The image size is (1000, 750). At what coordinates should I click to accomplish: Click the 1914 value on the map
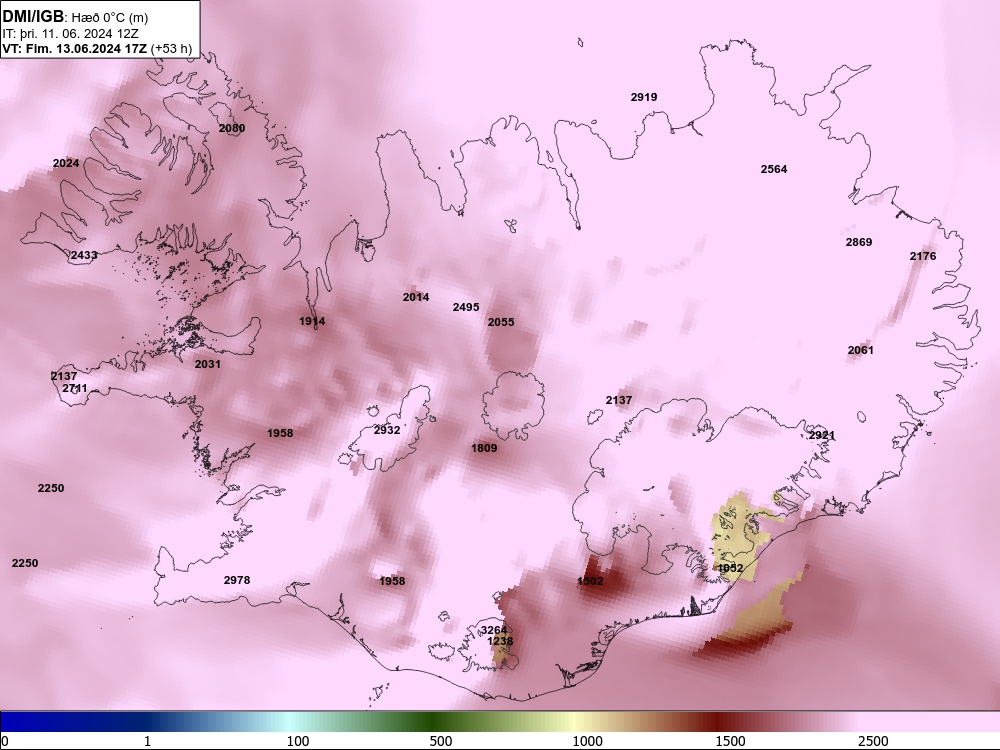click(312, 321)
